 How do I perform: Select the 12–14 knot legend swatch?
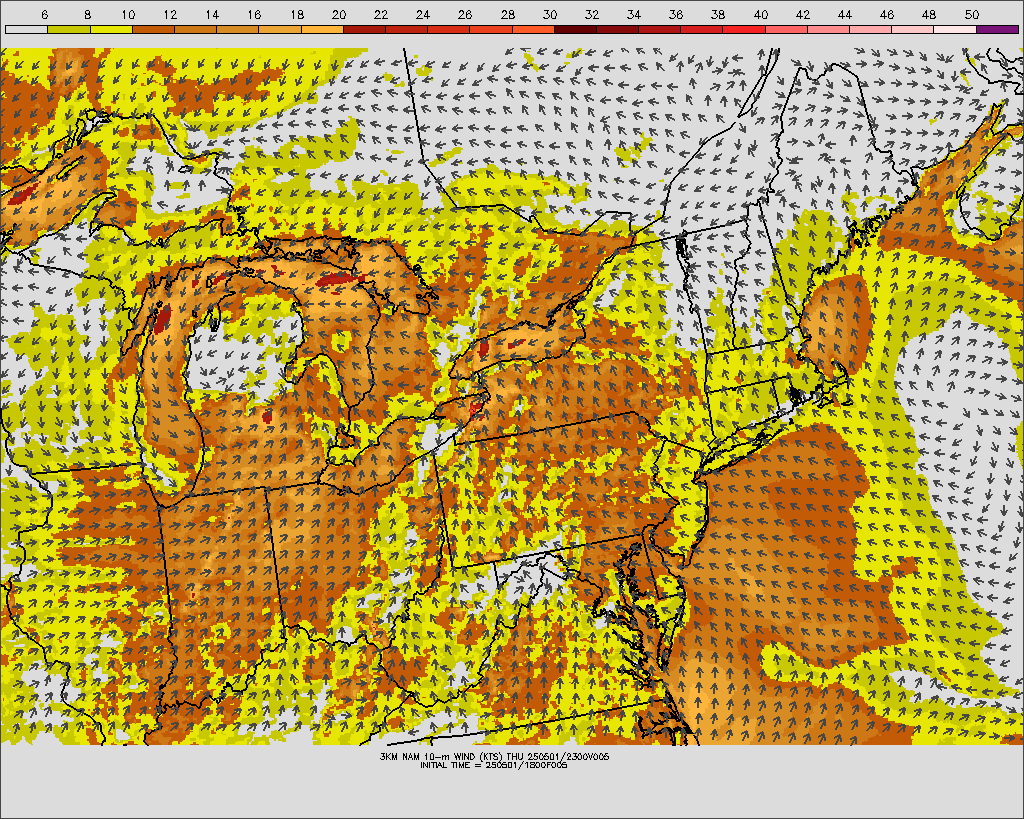pyautogui.click(x=195, y=29)
